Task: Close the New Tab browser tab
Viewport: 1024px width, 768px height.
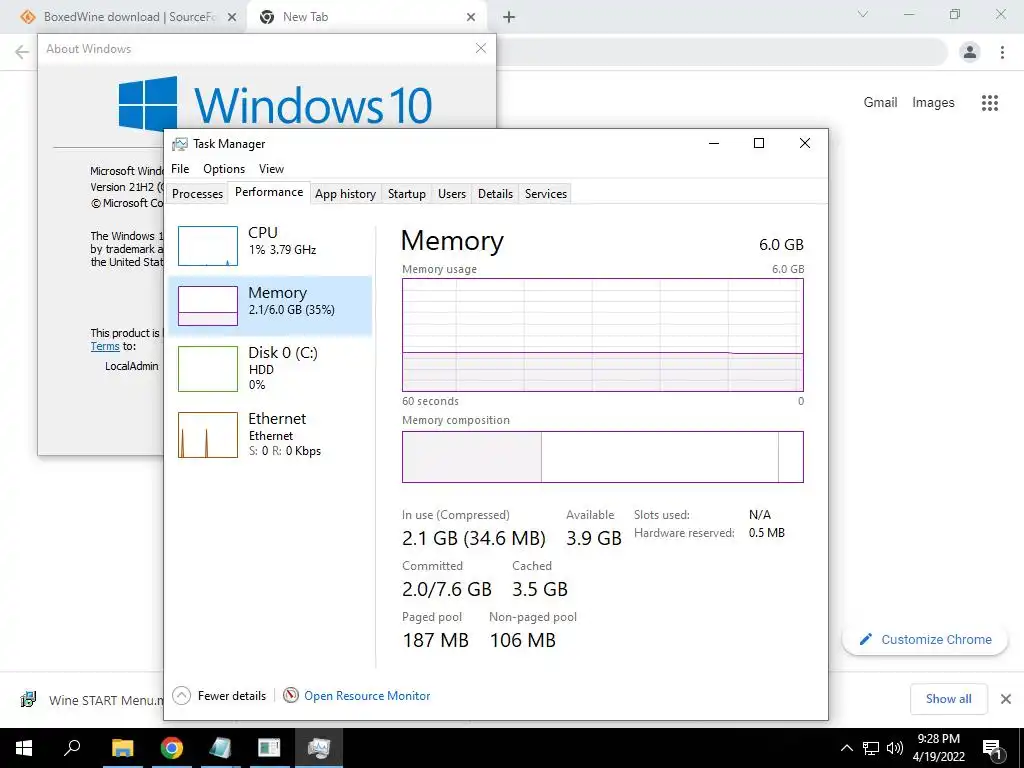Action: click(x=471, y=17)
